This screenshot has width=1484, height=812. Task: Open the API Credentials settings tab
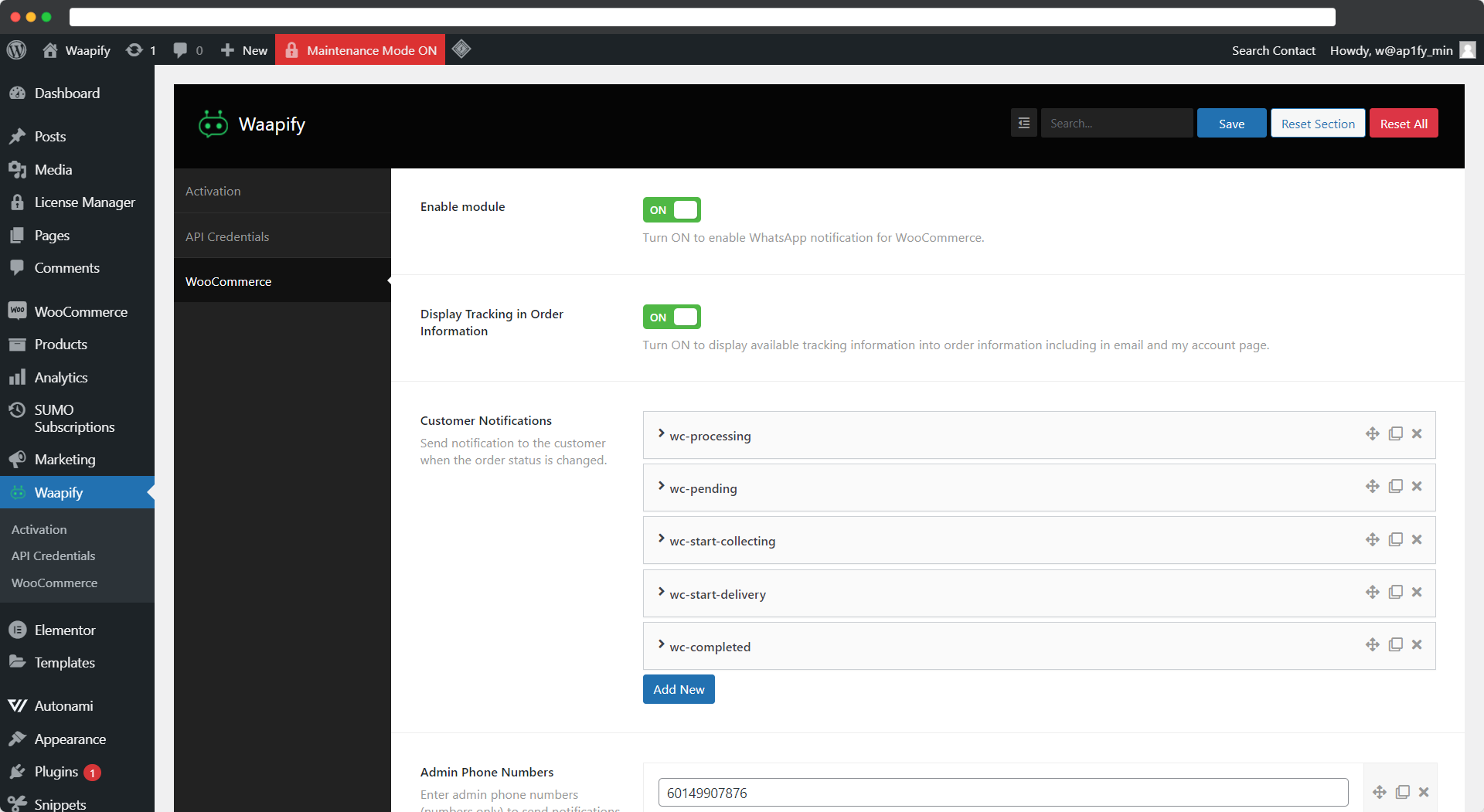(282, 236)
